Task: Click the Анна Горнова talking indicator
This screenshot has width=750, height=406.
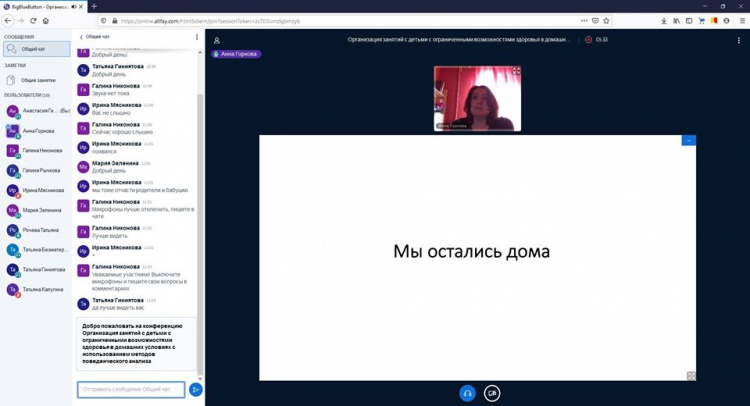Action: tap(237, 54)
